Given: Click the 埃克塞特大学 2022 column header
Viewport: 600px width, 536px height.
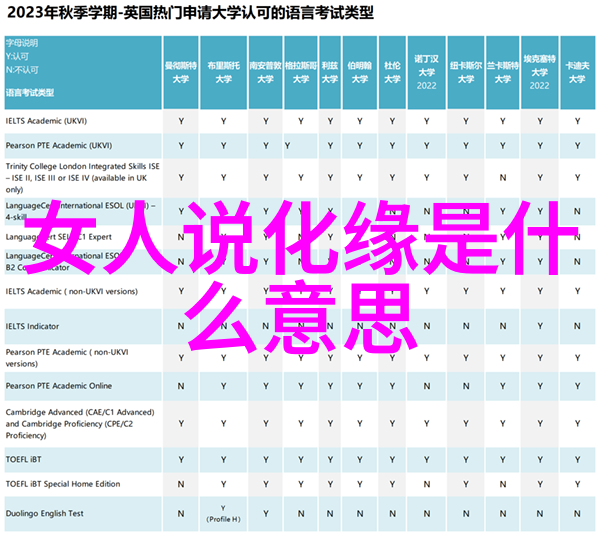Looking at the screenshot, I should tap(540, 72).
